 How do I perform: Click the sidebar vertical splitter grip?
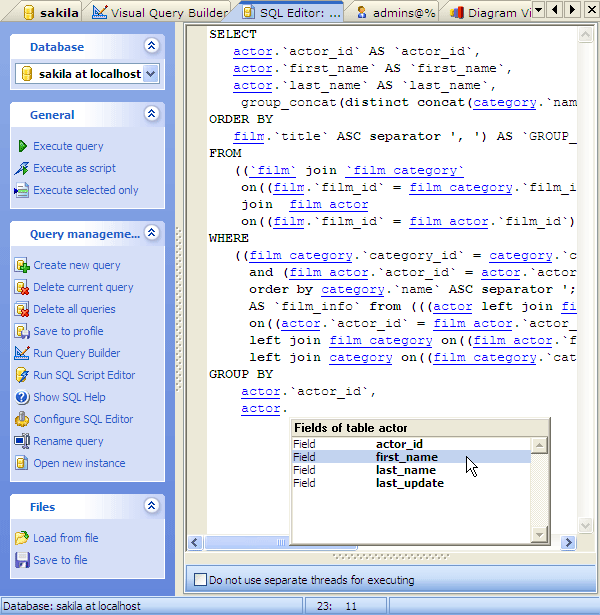179,309
